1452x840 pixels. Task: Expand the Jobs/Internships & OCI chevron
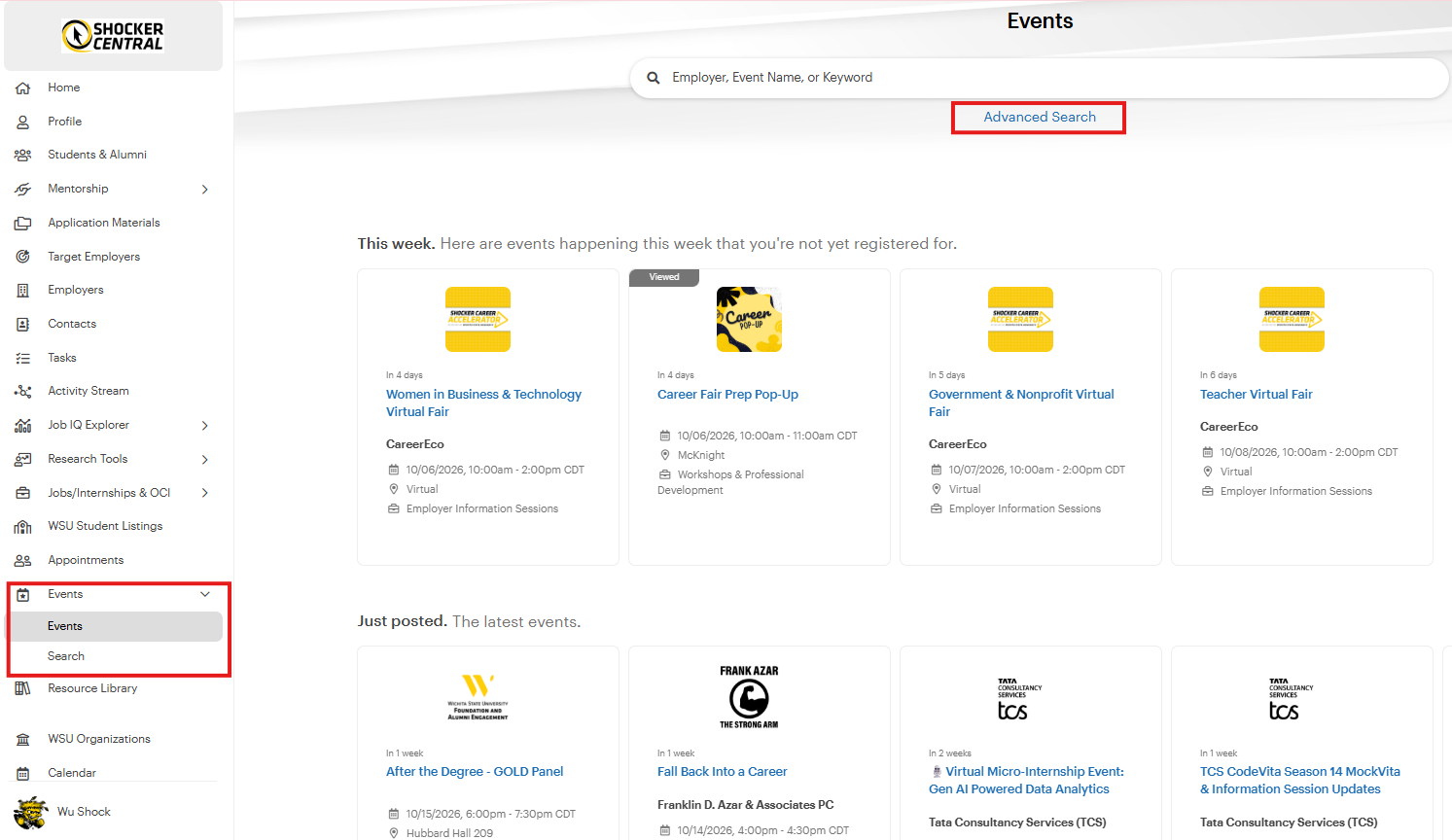click(x=205, y=493)
